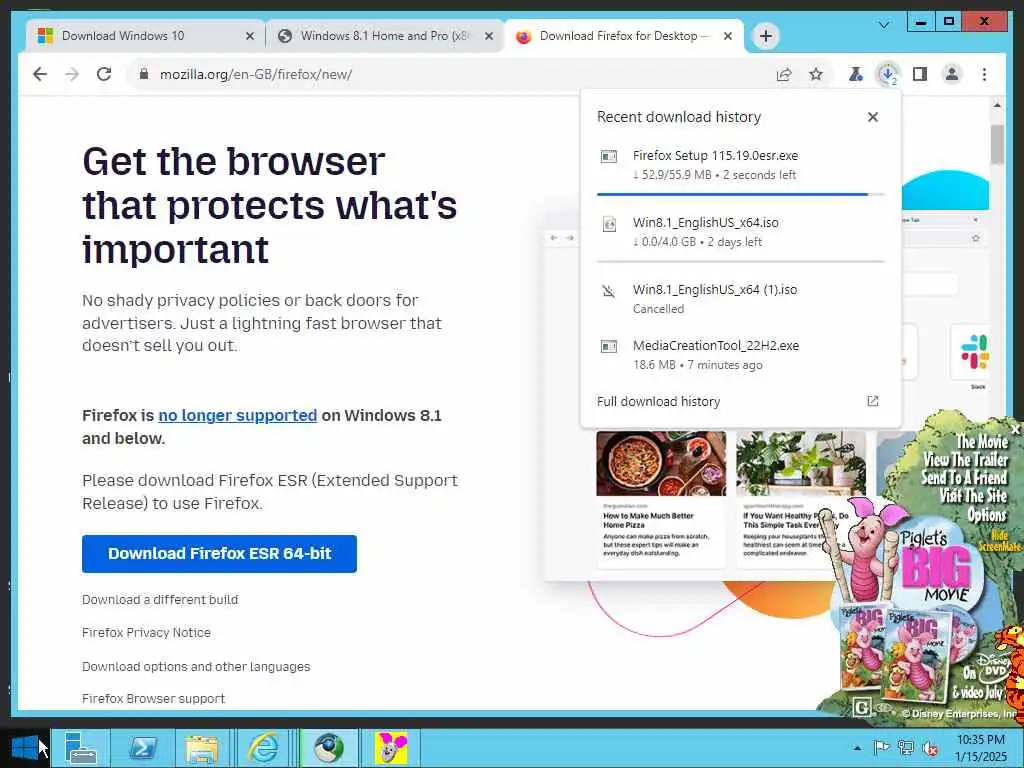Click the page vertical scrollbar thumb
Screen dimensions: 1024x768
[x=997, y=144]
